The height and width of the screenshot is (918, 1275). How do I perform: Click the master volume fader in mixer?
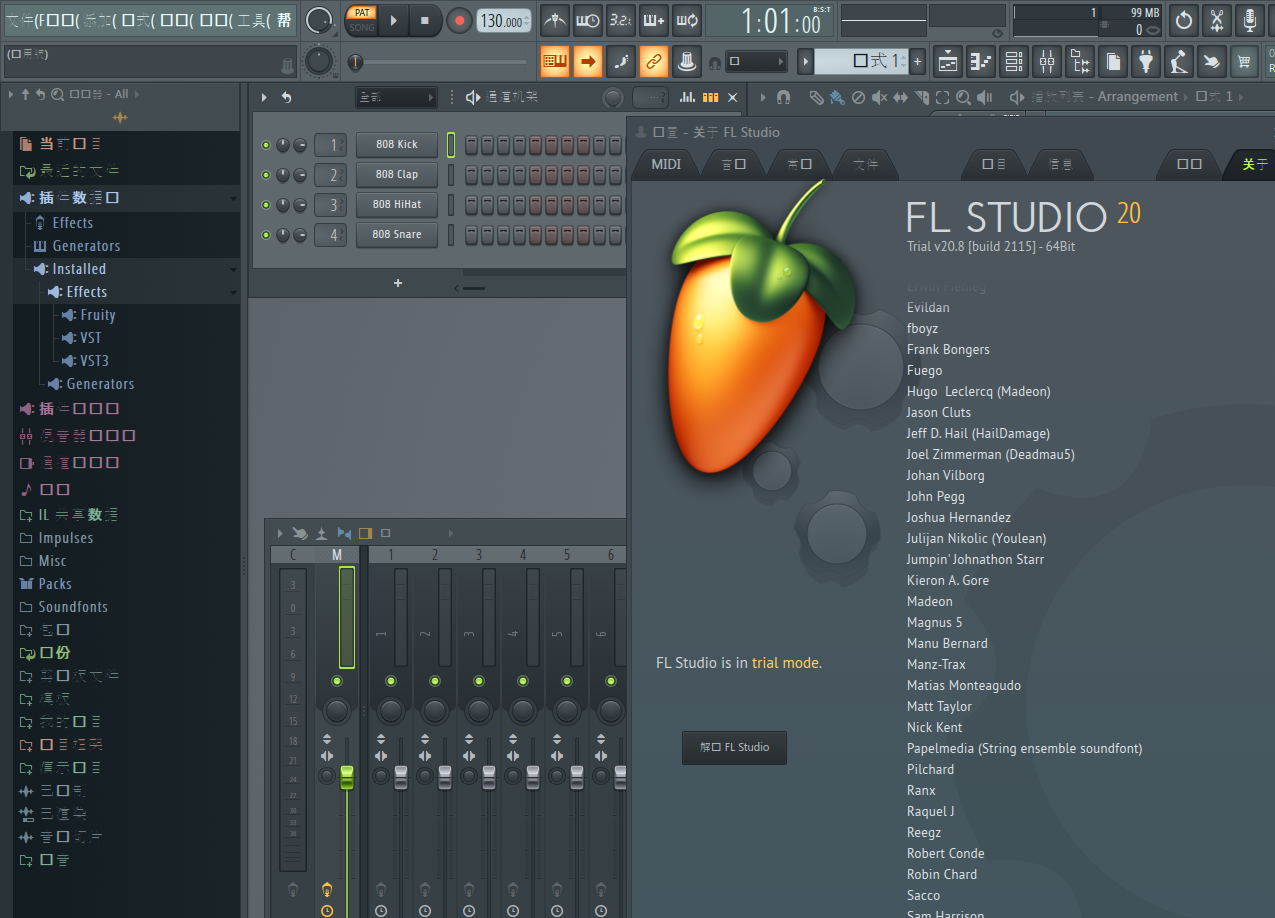click(x=347, y=777)
